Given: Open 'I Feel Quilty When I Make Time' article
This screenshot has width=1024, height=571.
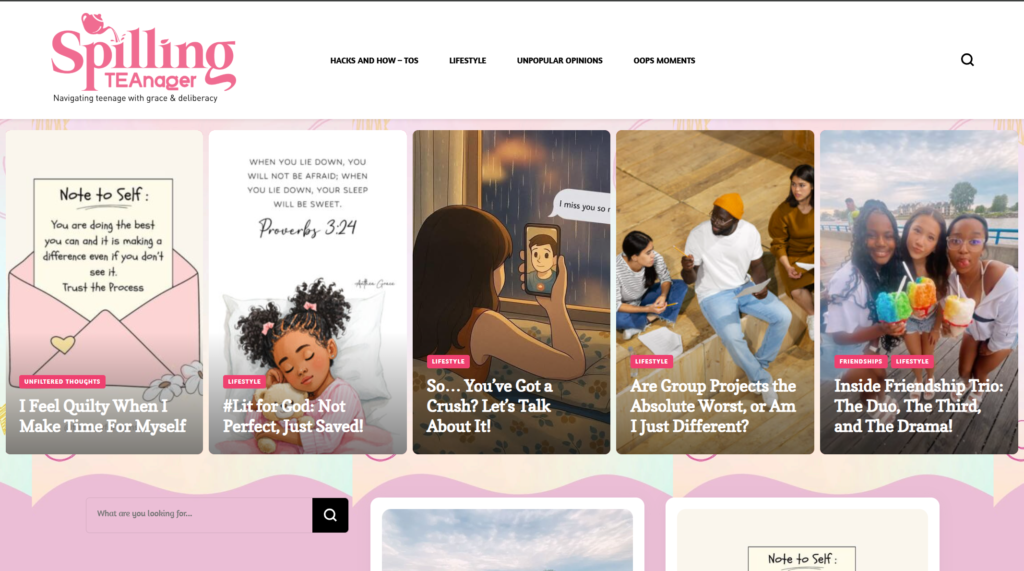Looking at the screenshot, I should (x=103, y=416).
